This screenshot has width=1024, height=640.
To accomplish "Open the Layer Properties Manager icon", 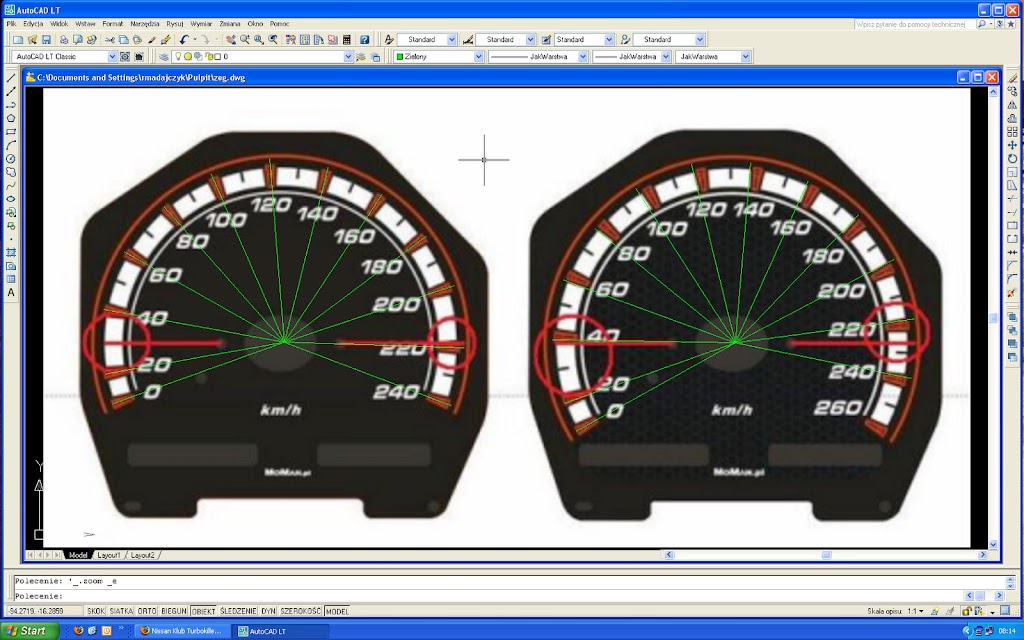I will (x=163, y=57).
